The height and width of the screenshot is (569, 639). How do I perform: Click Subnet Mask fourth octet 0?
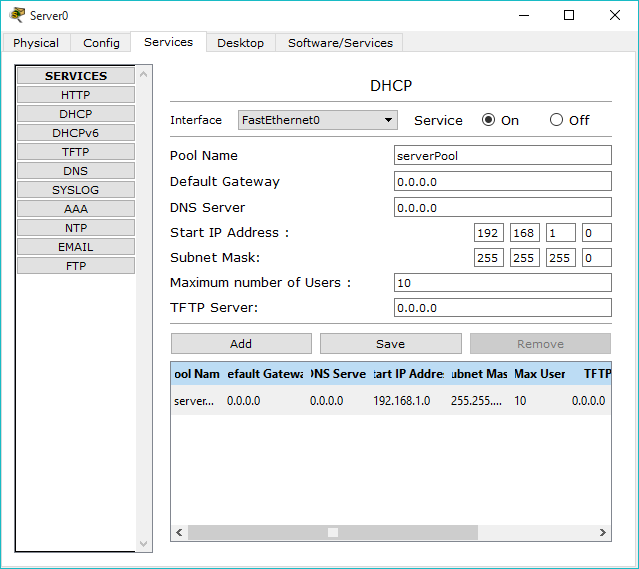[597, 258]
